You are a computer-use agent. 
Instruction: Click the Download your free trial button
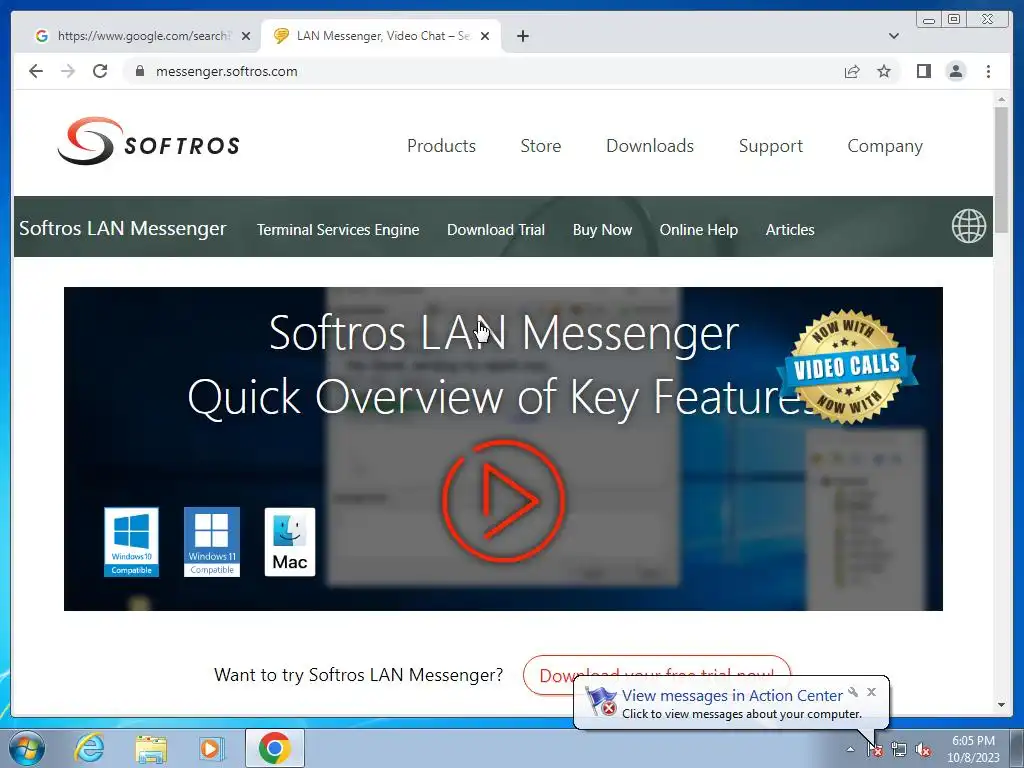[x=656, y=675]
